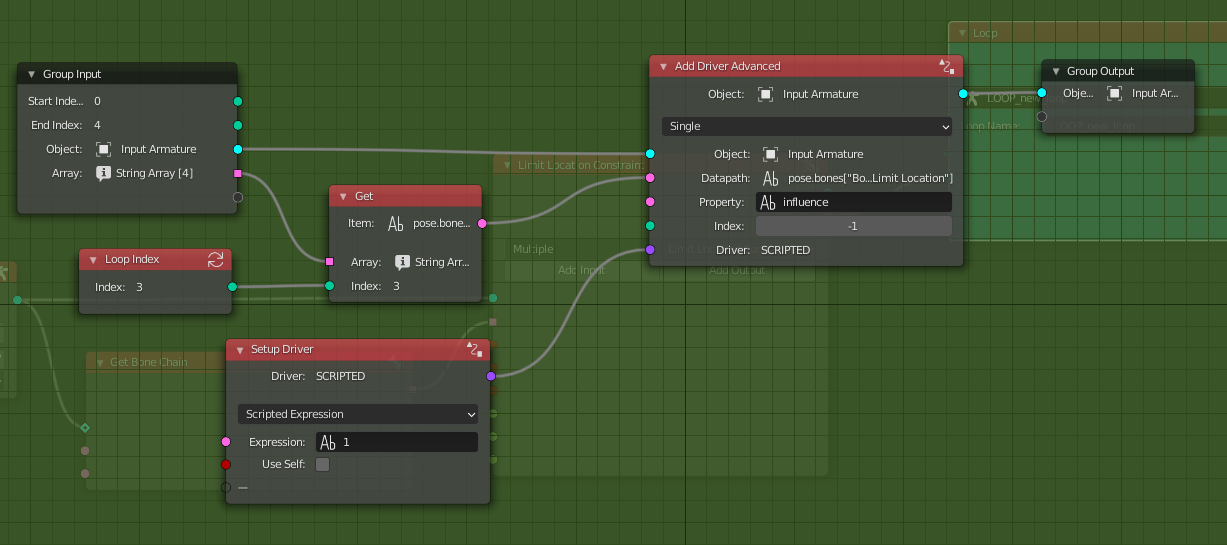Click the empty input socket on Group Output

coord(1042,116)
